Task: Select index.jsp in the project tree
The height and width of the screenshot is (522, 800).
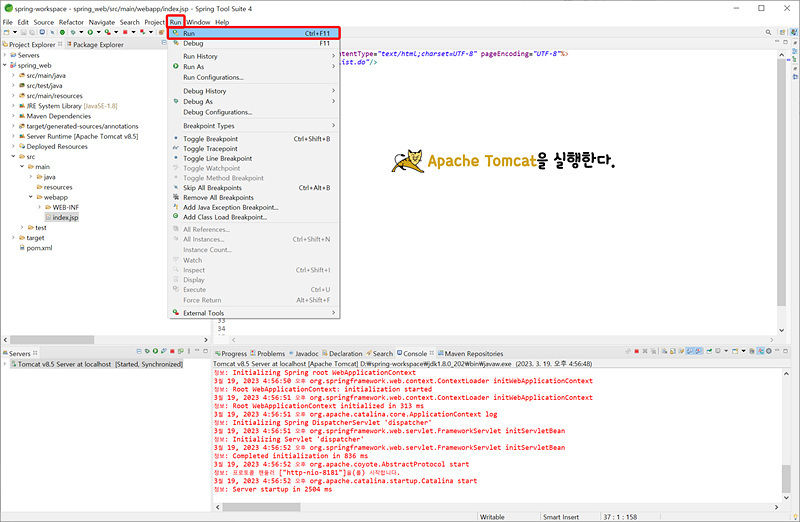Action: tap(62, 217)
